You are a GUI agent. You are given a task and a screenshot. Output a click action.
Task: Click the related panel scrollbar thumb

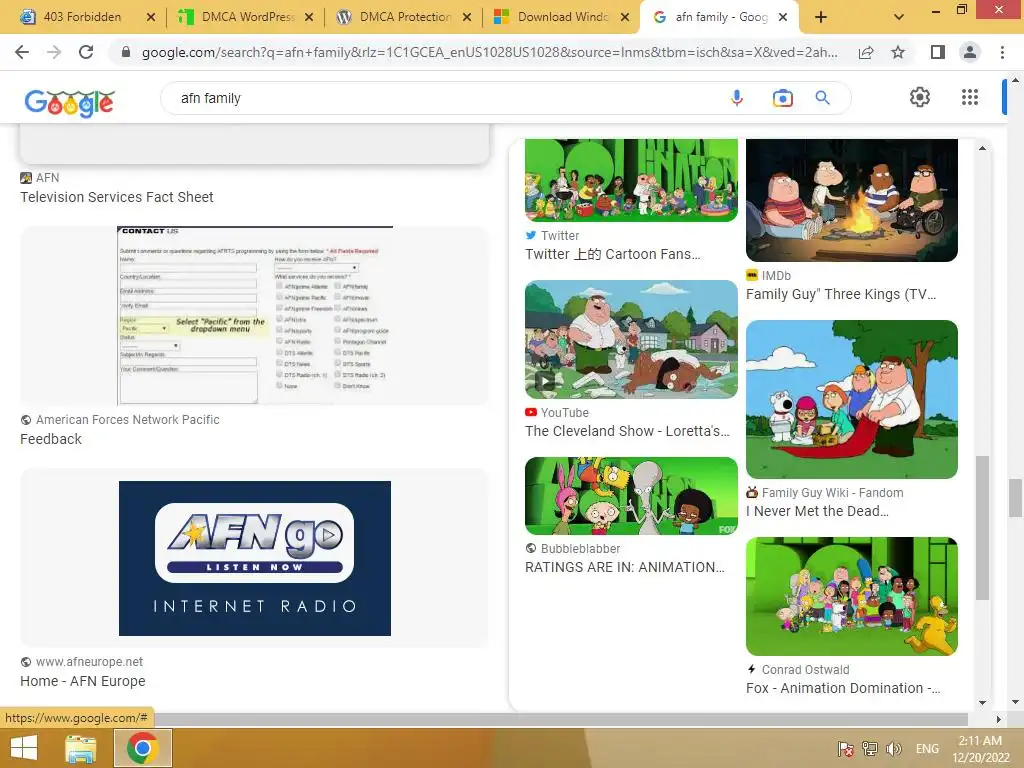coord(982,528)
